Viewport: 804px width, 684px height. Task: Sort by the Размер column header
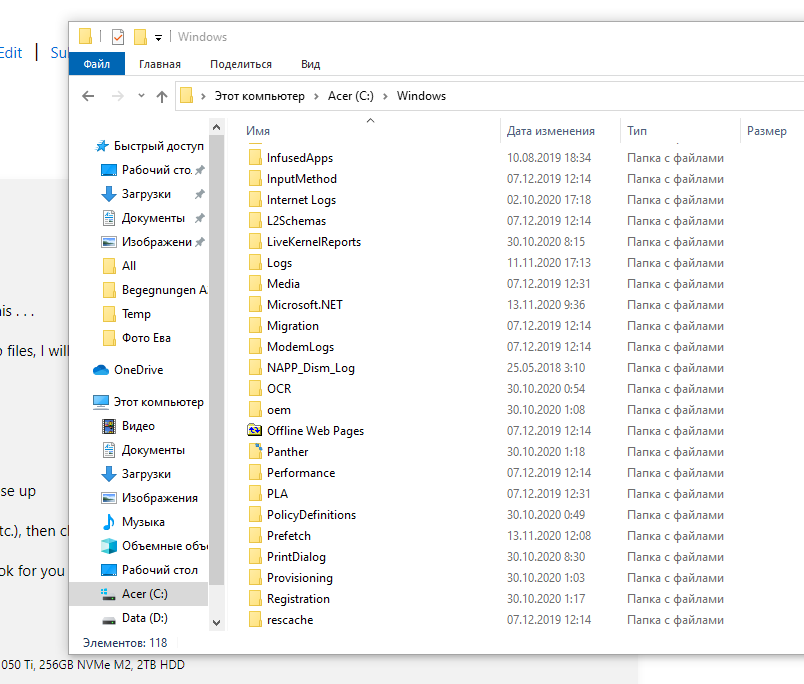tap(767, 131)
